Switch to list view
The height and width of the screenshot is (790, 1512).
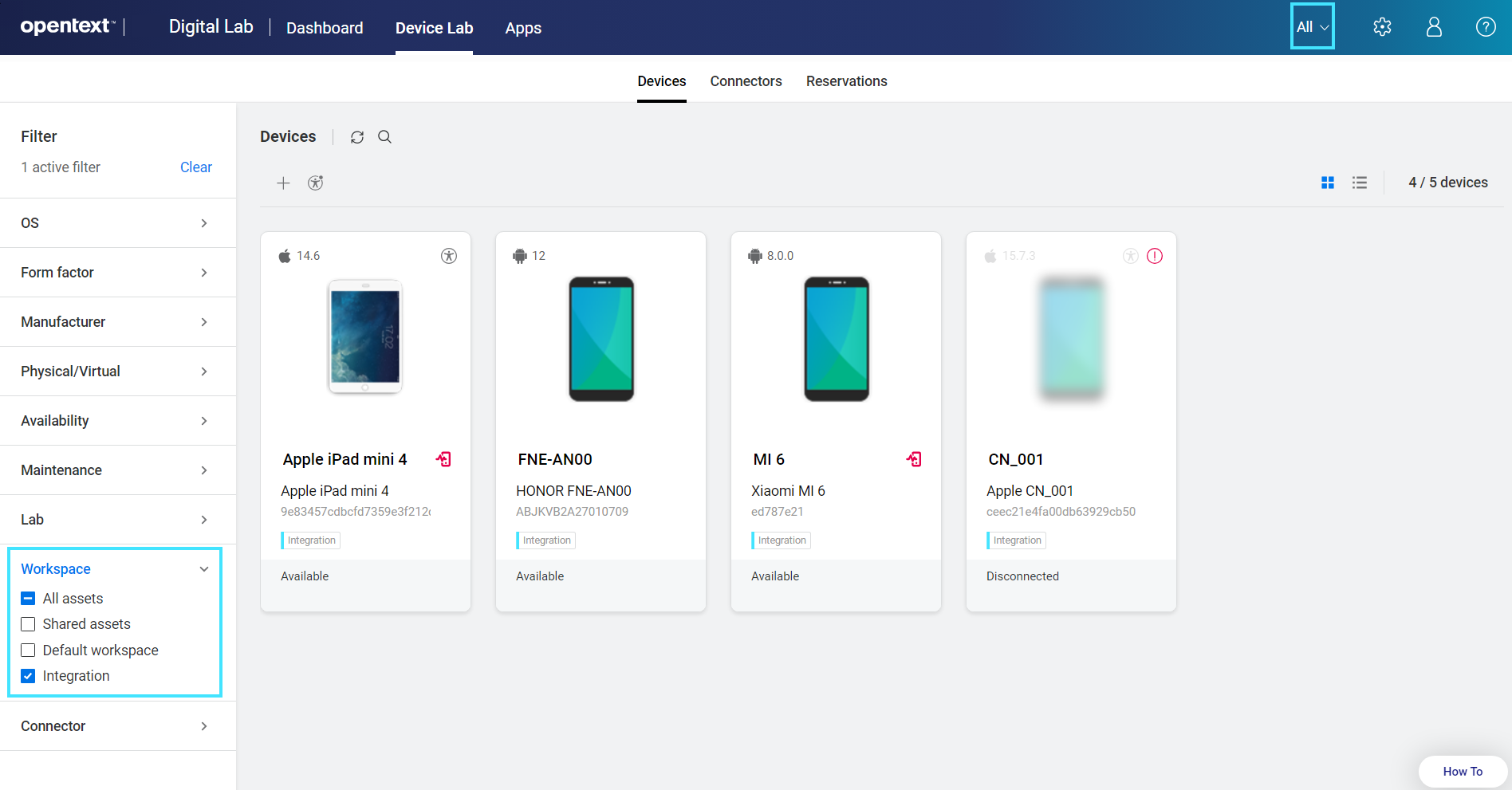(1360, 183)
